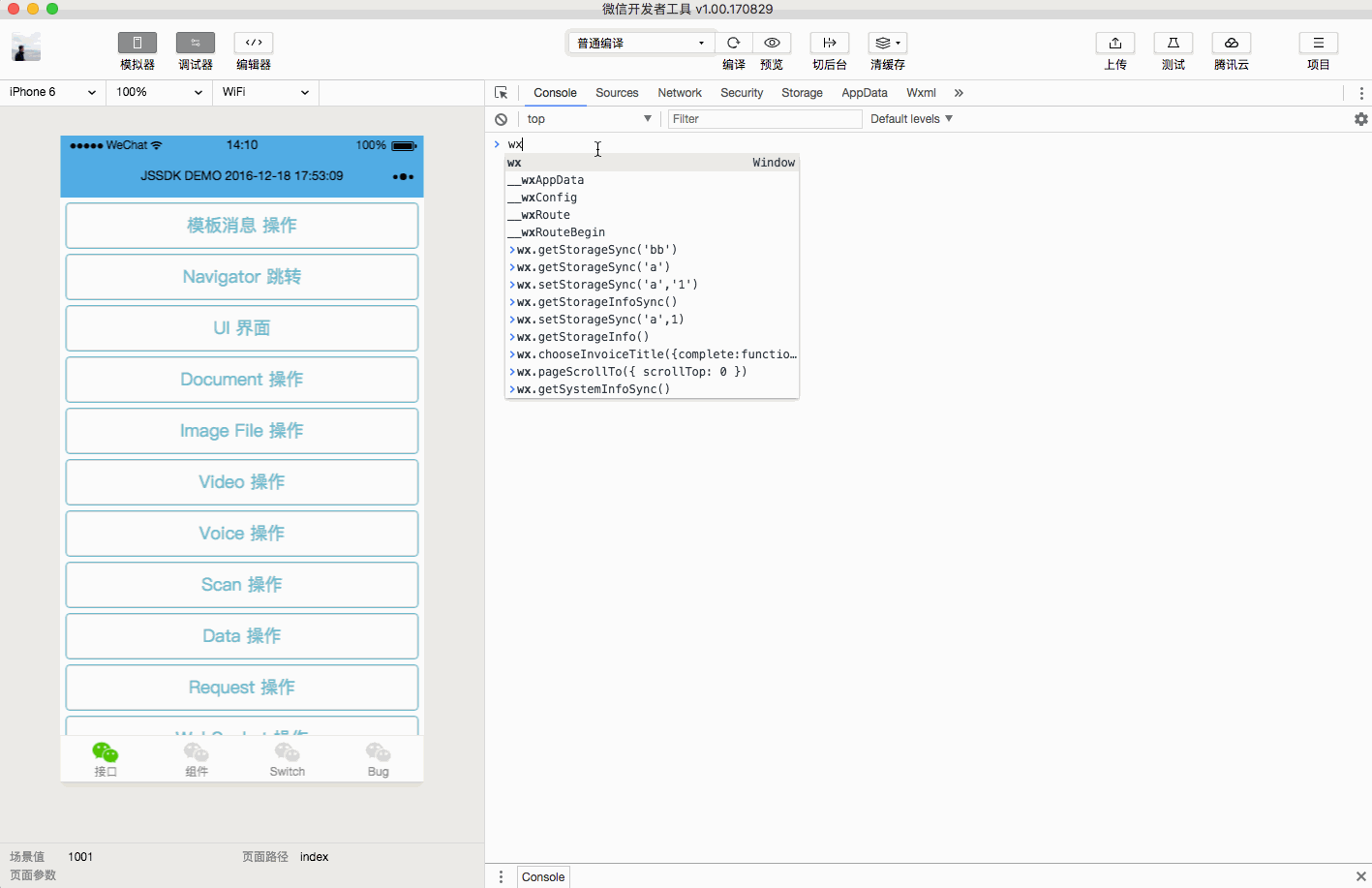This screenshot has height=888, width=1372.
Task: Open the Default levels dropdown
Action: 911,119
